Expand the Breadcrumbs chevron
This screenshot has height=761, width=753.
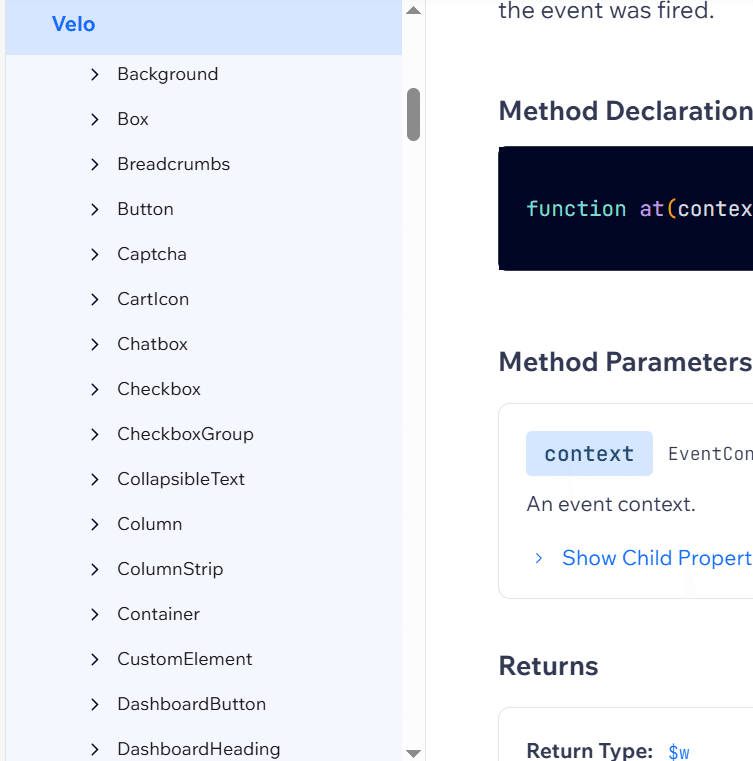tap(95, 165)
